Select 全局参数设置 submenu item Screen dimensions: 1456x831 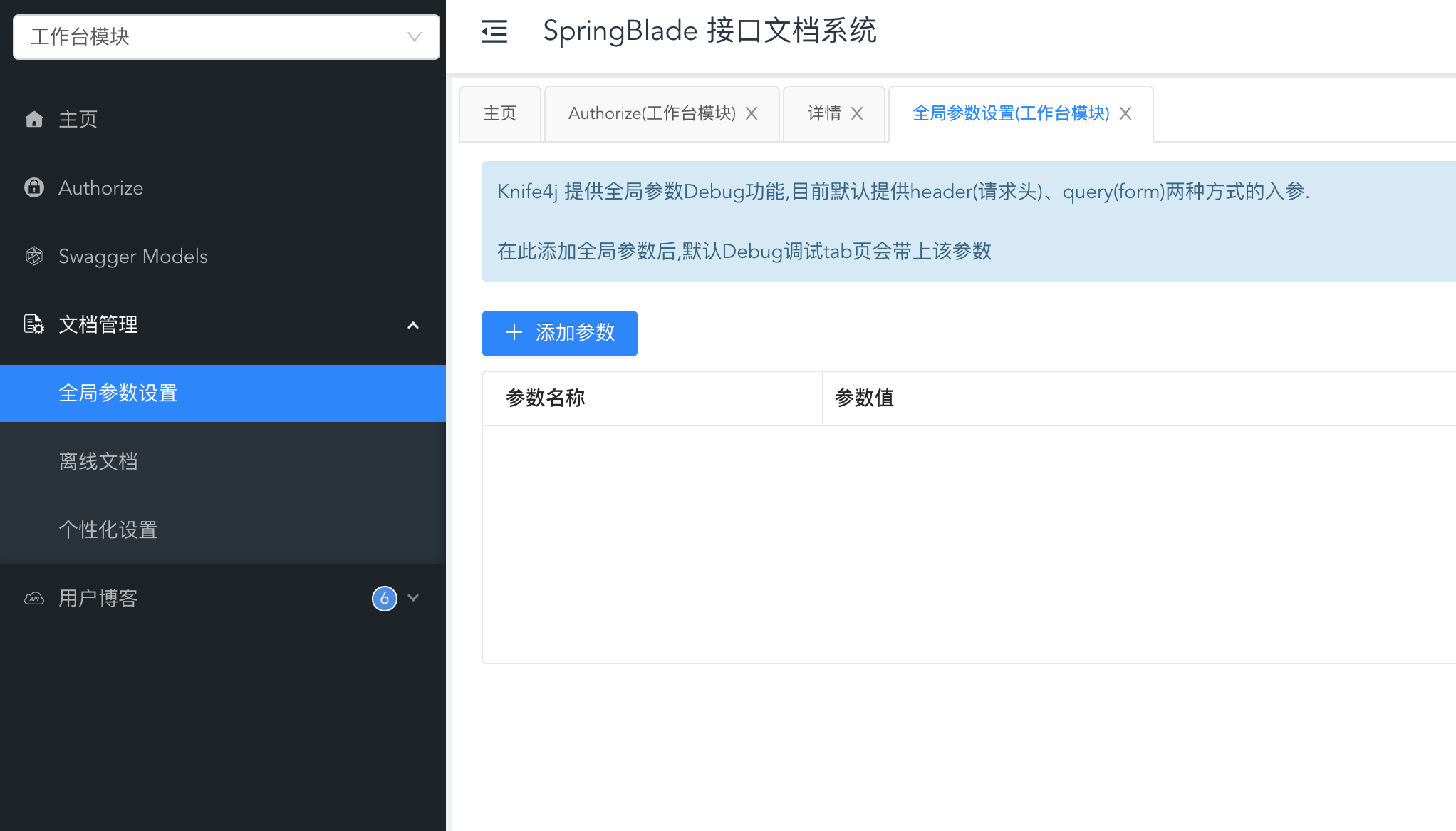(x=223, y=393)
